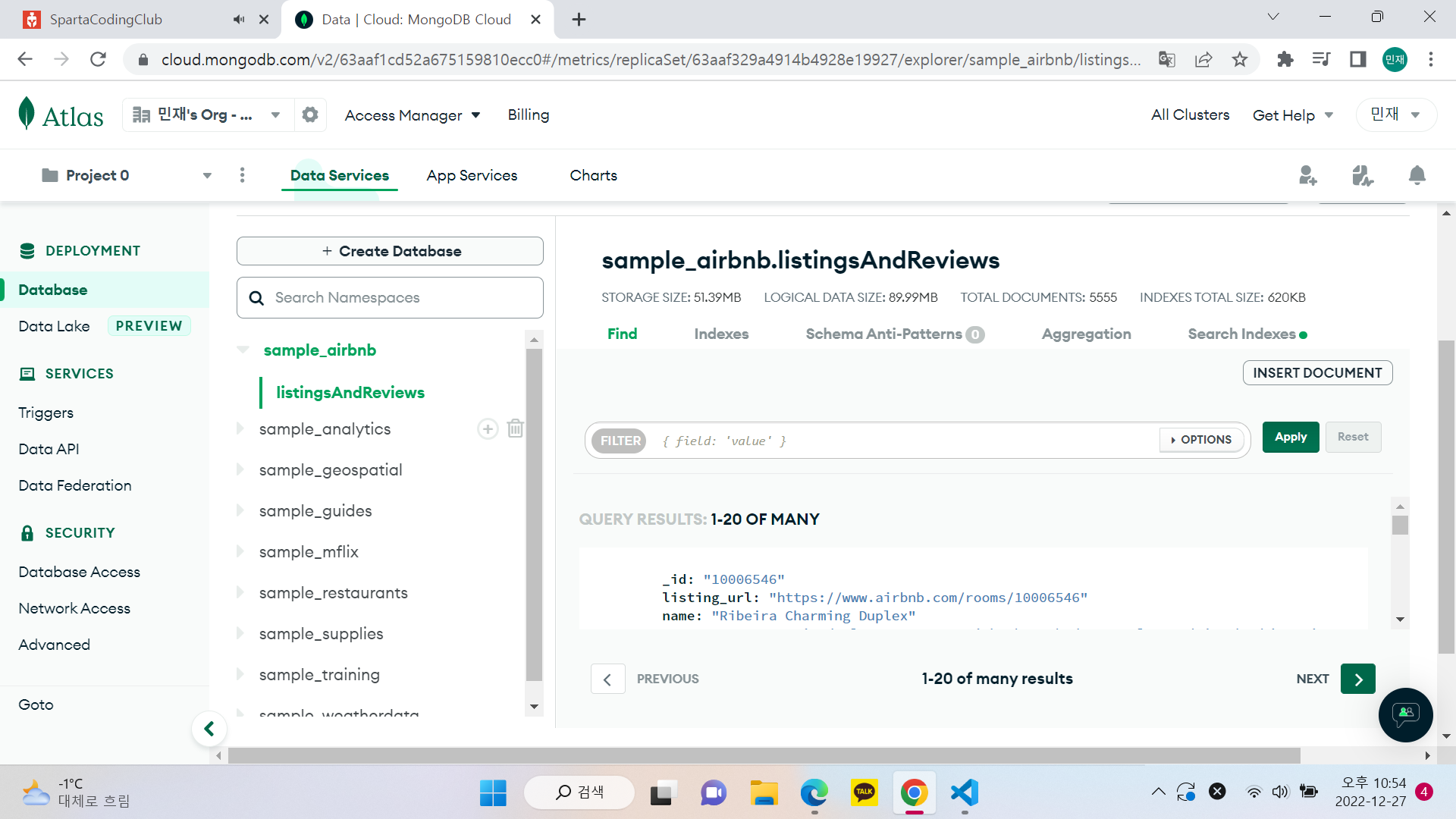Select listingsAndReviews collection

(350, 392)
